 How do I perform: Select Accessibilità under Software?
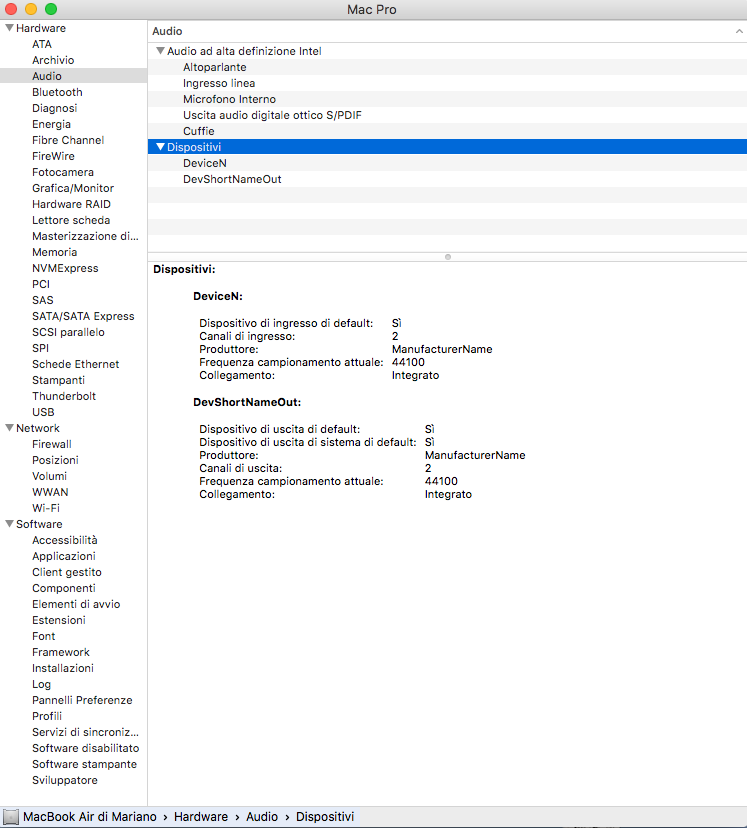click(64, 540)
